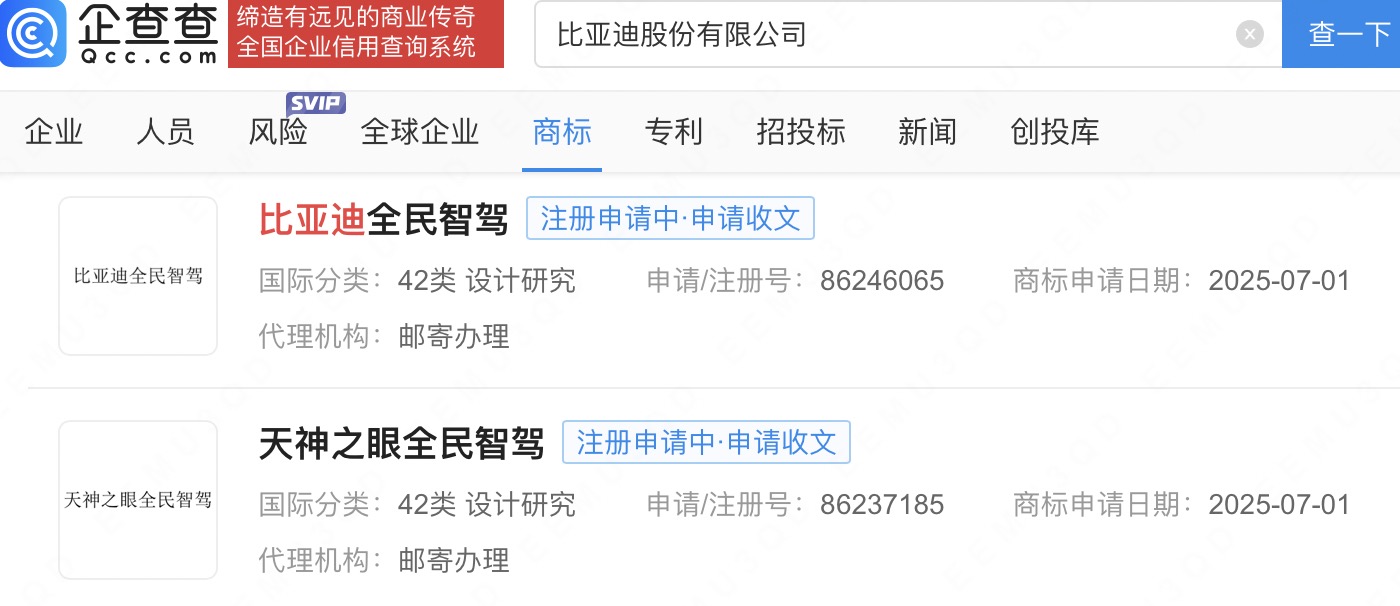Go to the 创投库 tab

(x=1055, y=132)
